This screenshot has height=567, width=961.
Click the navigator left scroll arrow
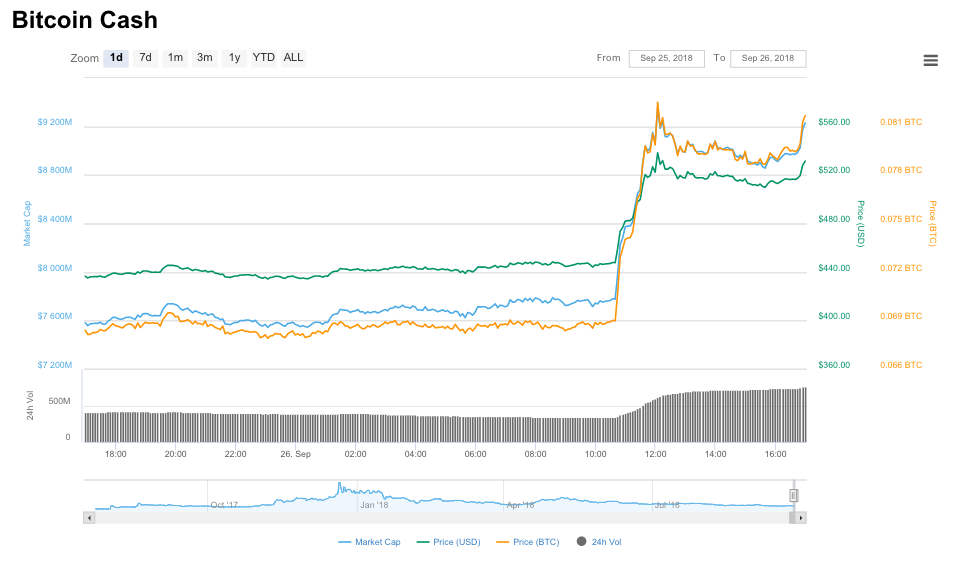(x=89, y=518)
